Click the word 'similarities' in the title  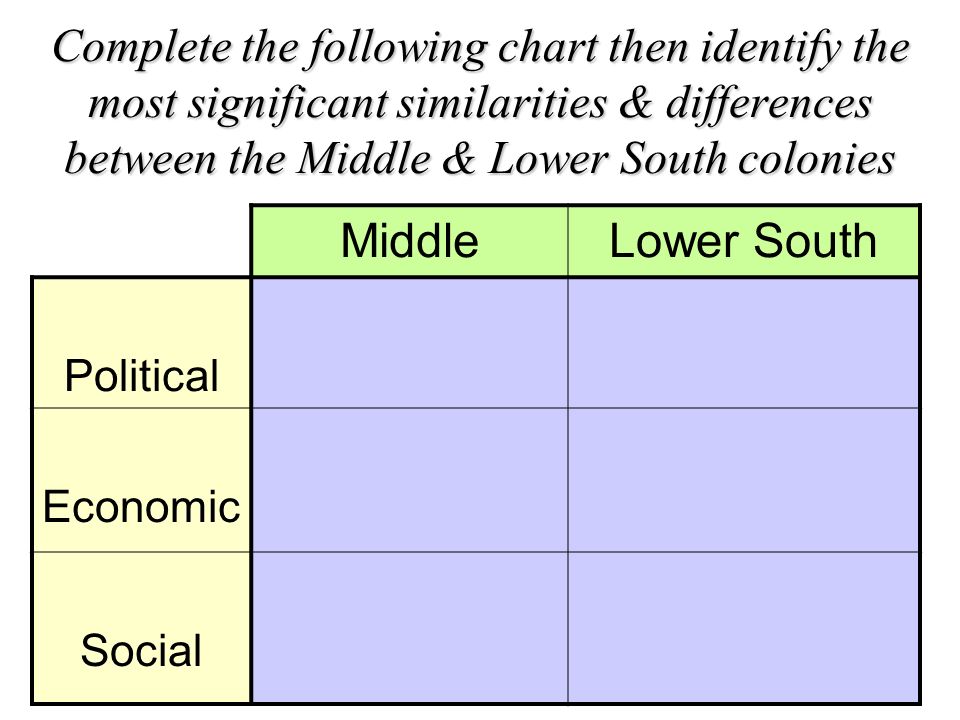502,103
